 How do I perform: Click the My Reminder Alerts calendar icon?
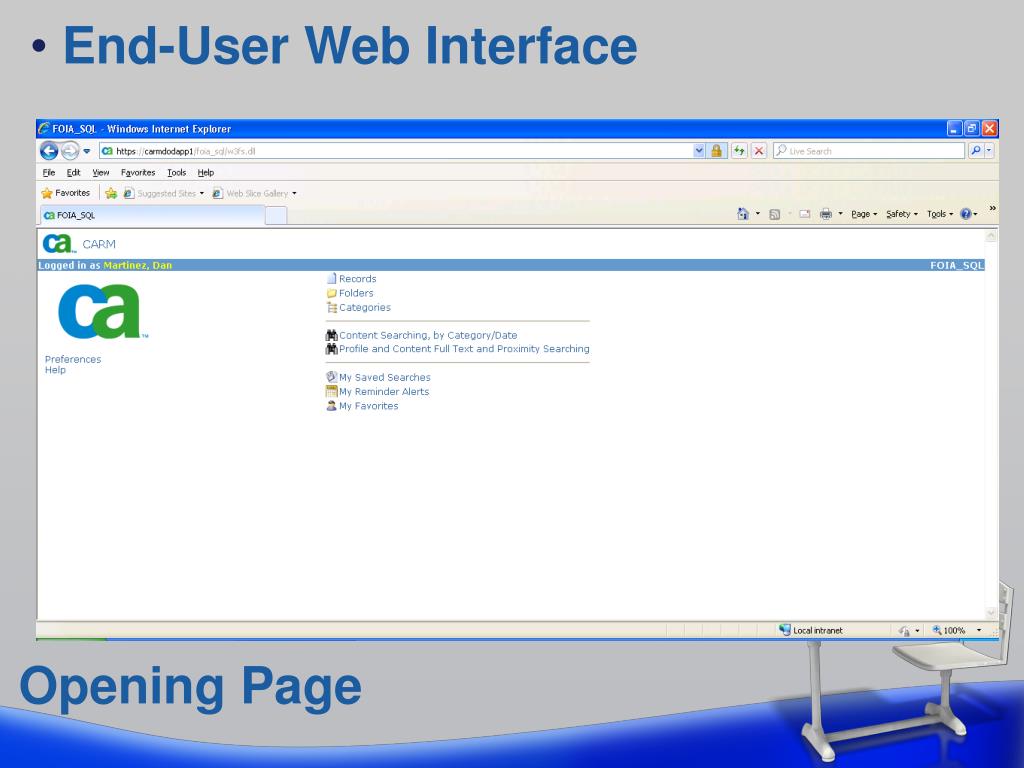coord(331,391)
